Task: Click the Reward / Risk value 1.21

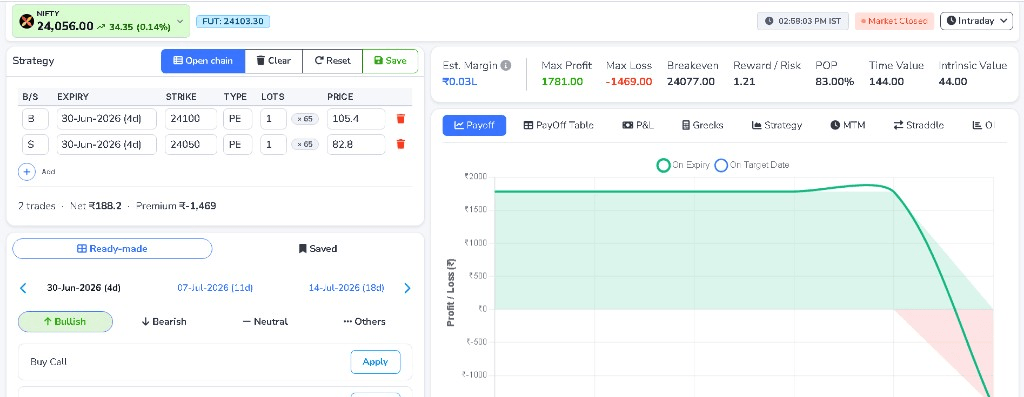Action: tap(744, 82)
